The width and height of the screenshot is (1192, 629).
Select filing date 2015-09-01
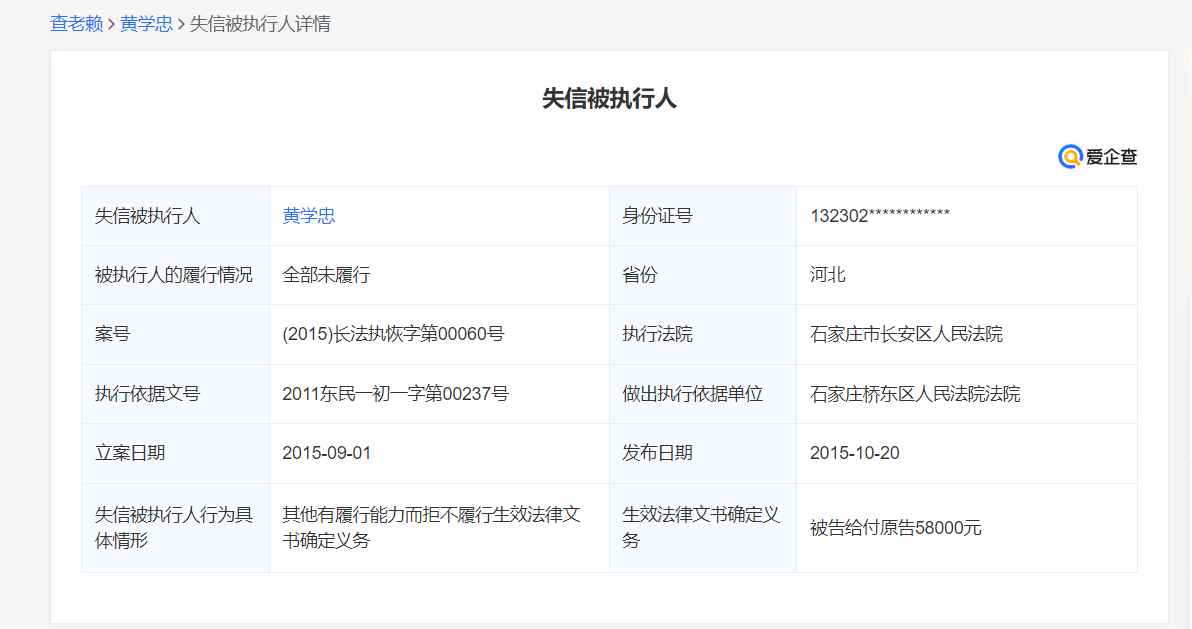coord(327,453)
